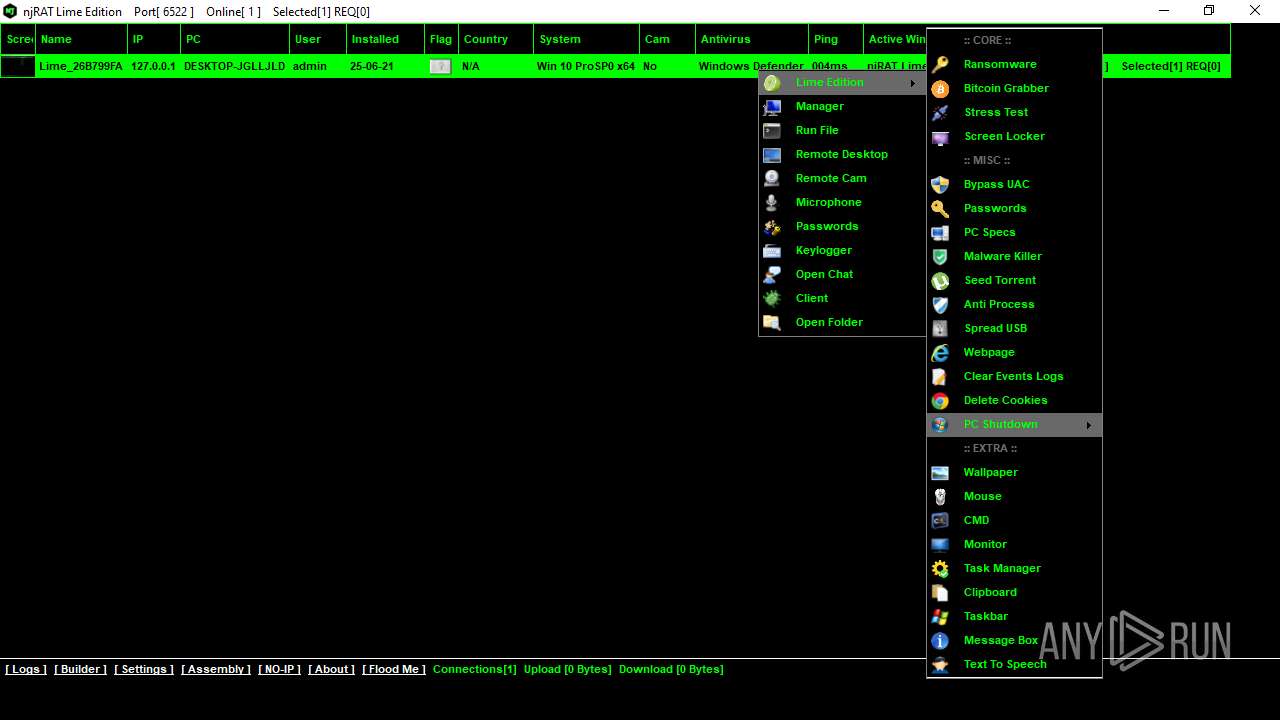
Task: Click the 127.0.0.1 IP cell
Action: pos(153,66)
